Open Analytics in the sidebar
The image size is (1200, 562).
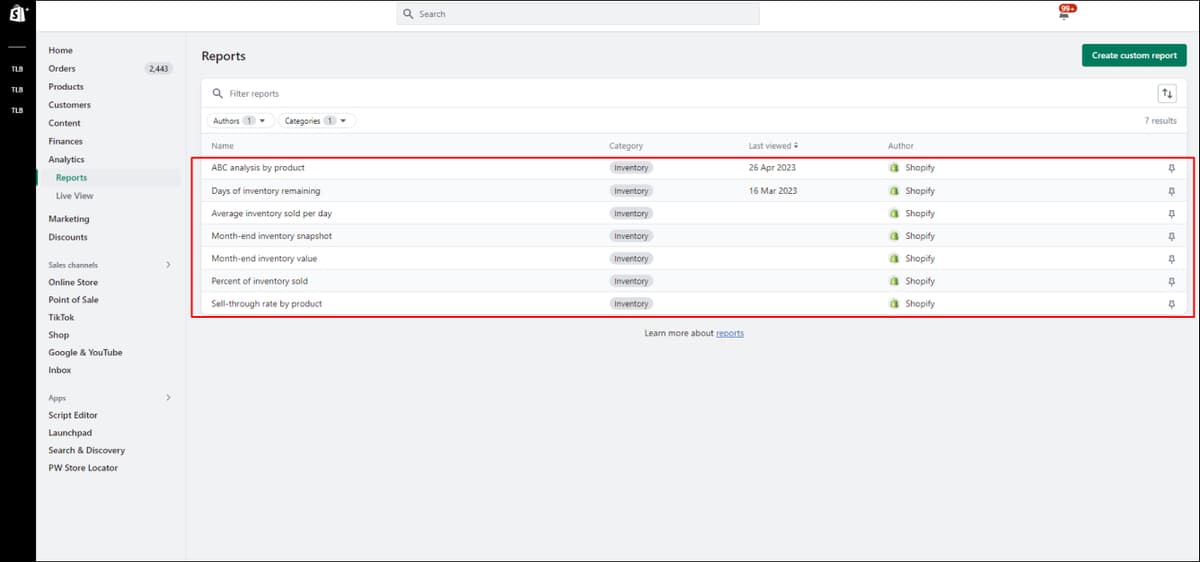(x=66, y=160)
